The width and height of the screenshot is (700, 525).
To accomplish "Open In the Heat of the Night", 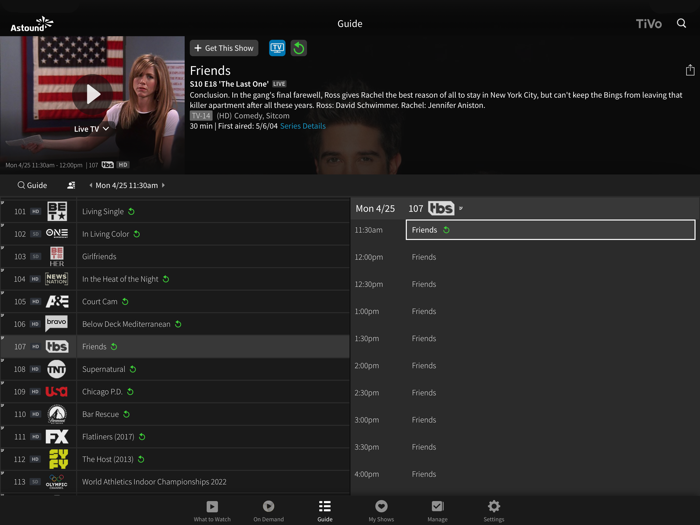I will (x=213, y=279).
